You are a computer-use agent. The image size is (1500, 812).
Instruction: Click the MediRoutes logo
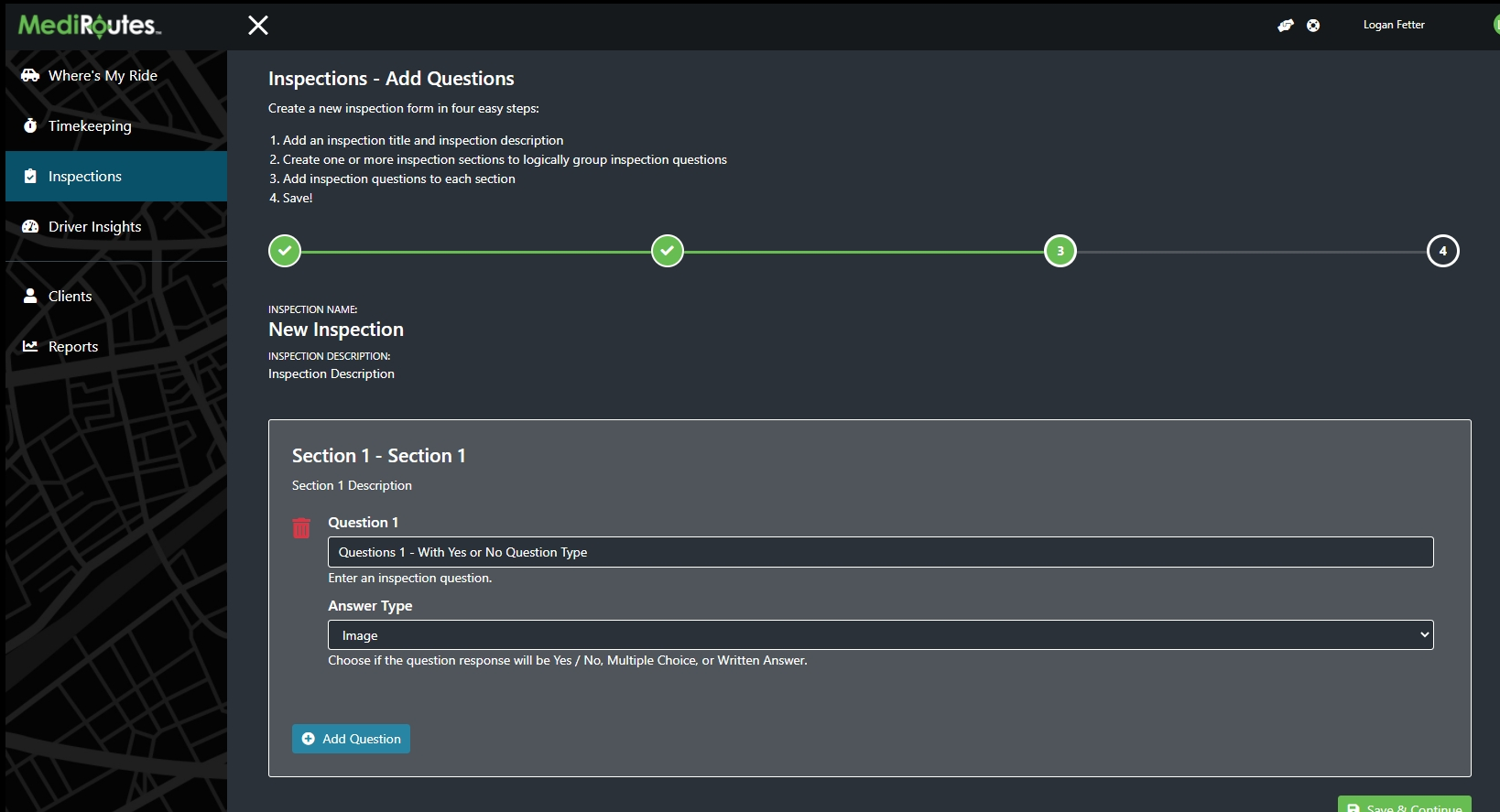tap(90, 26)
